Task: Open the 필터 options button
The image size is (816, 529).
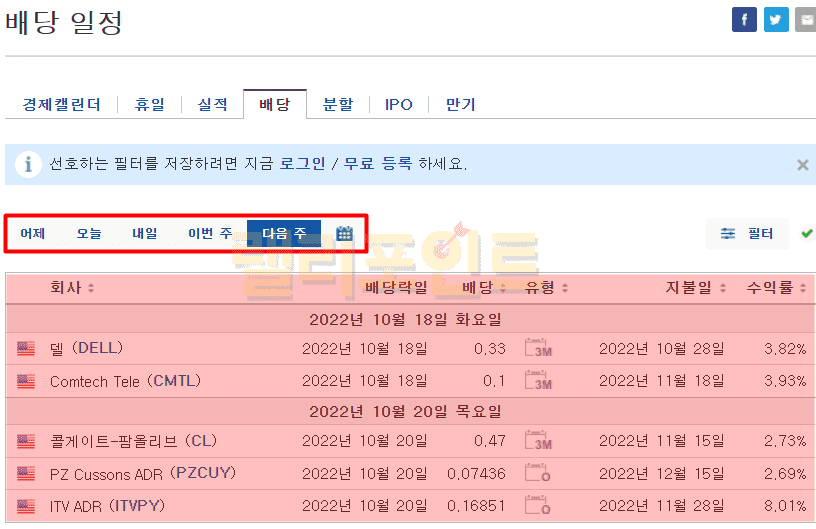Action: [747, 234]
